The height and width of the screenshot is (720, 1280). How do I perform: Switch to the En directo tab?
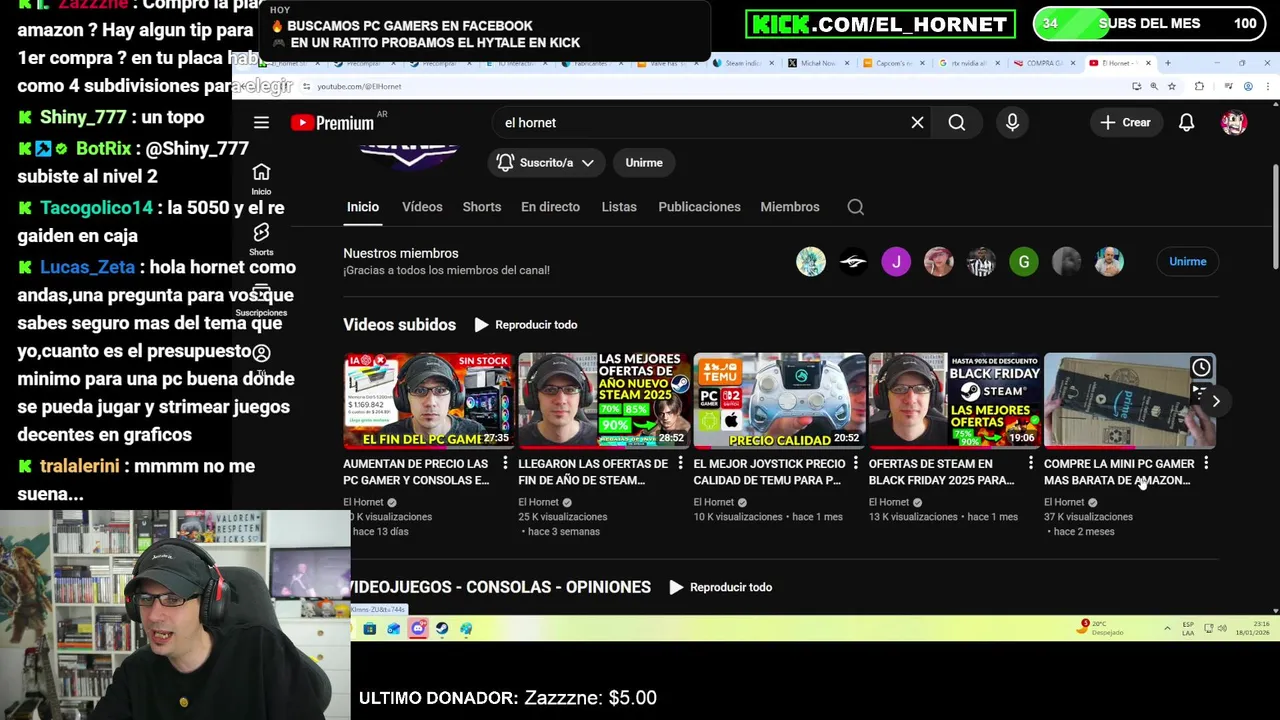550,207
